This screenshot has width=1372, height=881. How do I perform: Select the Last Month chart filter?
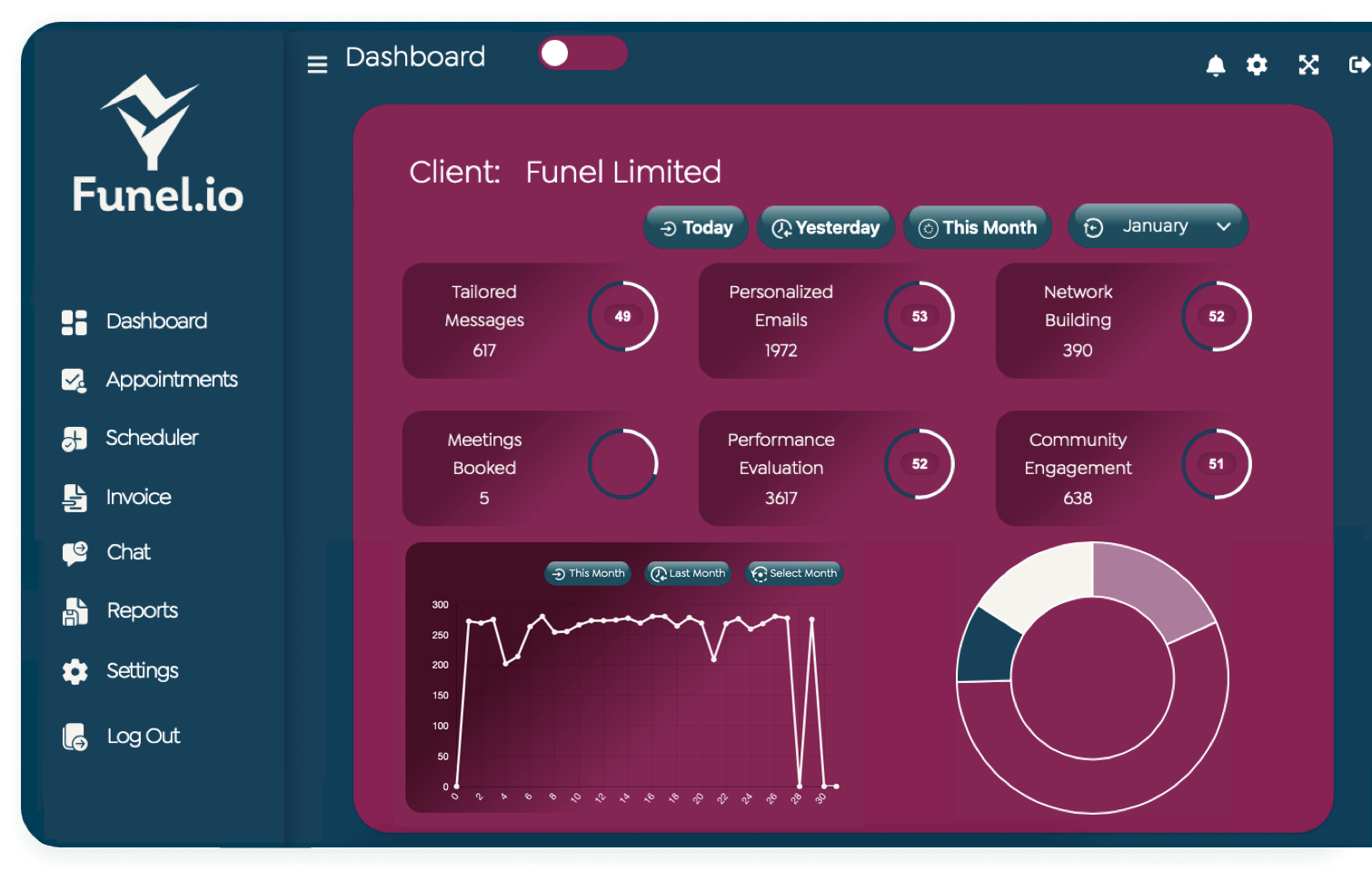pyautogui.click(x=687, y=573)
